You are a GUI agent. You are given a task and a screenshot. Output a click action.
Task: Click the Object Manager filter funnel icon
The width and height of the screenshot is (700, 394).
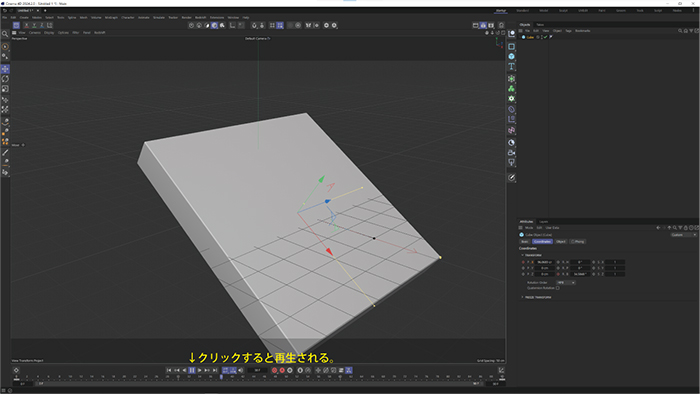(691, 31)
